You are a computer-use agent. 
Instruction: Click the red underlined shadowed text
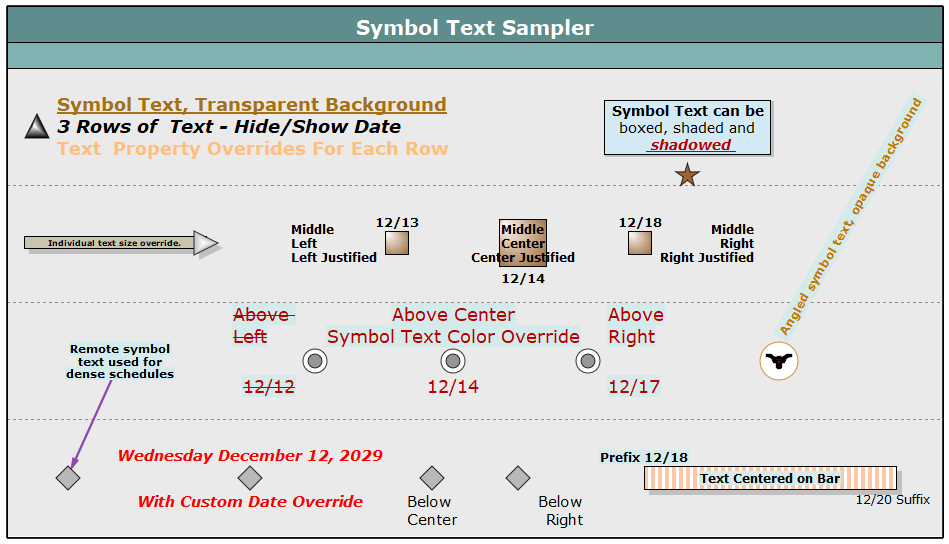tap(690, 145)
